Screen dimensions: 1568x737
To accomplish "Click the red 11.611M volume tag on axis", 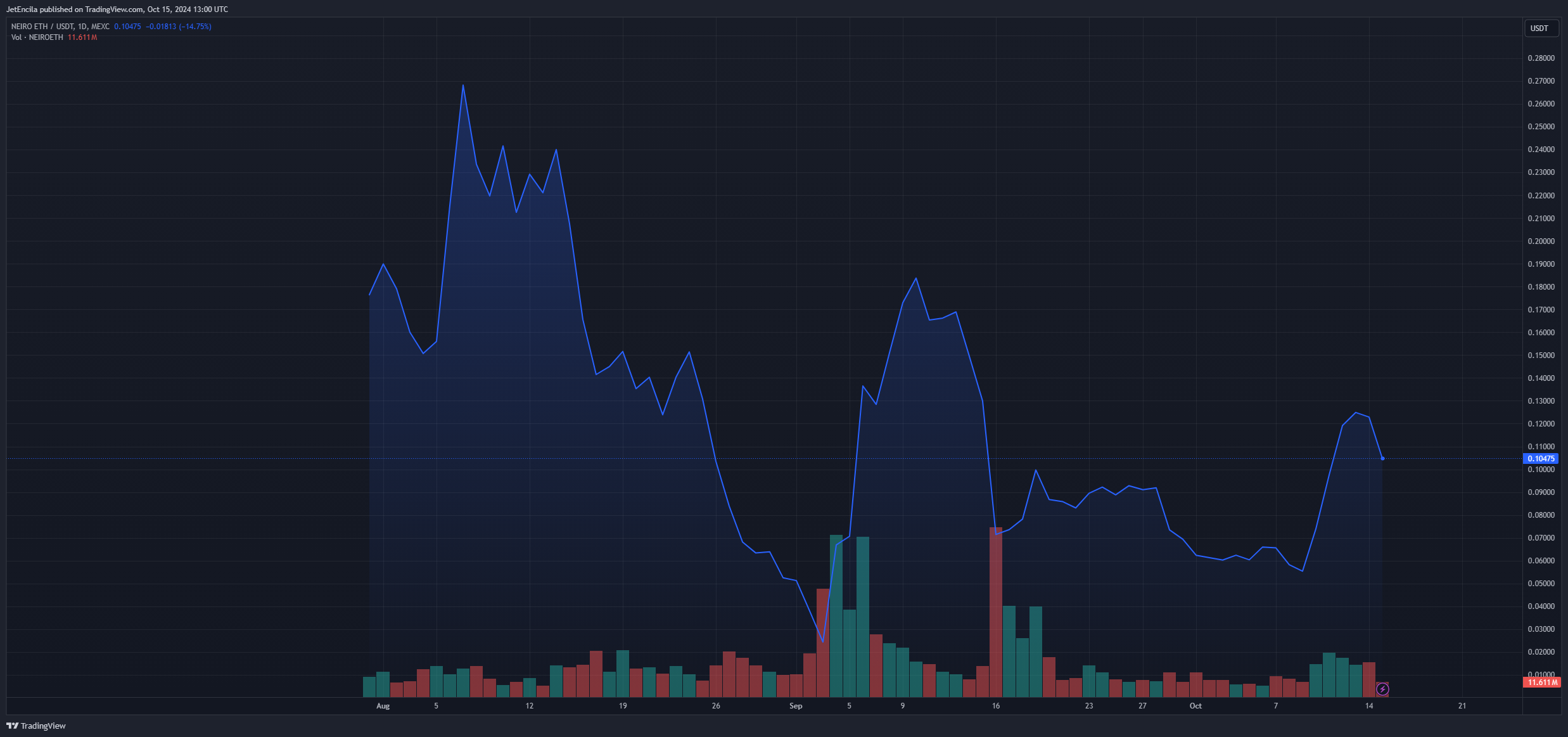I will point(1541,683).
